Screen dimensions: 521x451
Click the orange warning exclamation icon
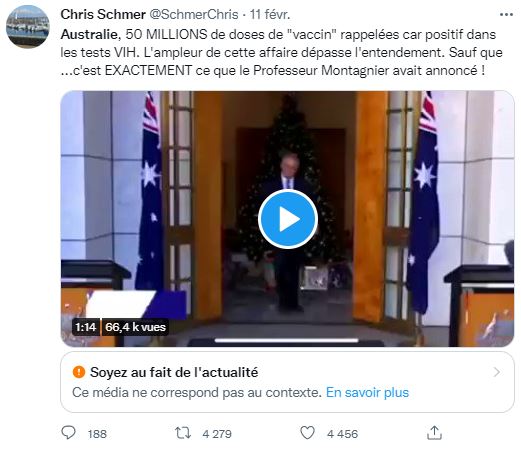(79, 372)
